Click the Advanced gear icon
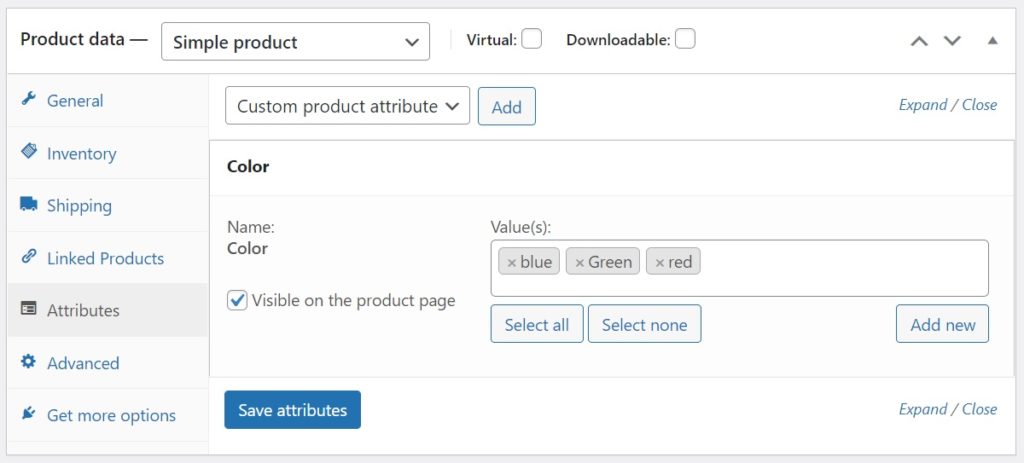 tap(28, 362)
